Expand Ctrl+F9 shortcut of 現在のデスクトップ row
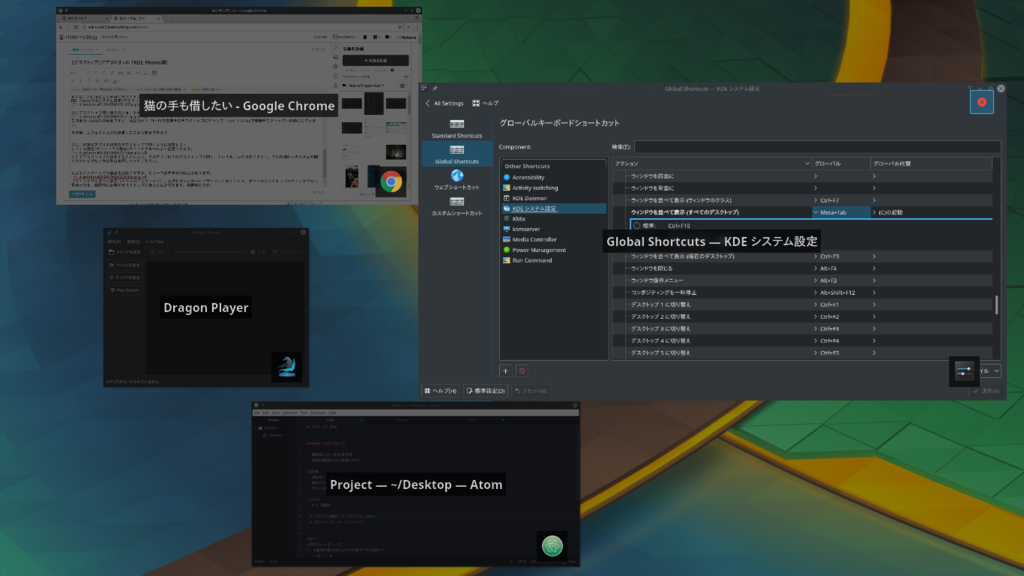The width and height of the screenshot is (1024, 576). click(x=816, y=257)
